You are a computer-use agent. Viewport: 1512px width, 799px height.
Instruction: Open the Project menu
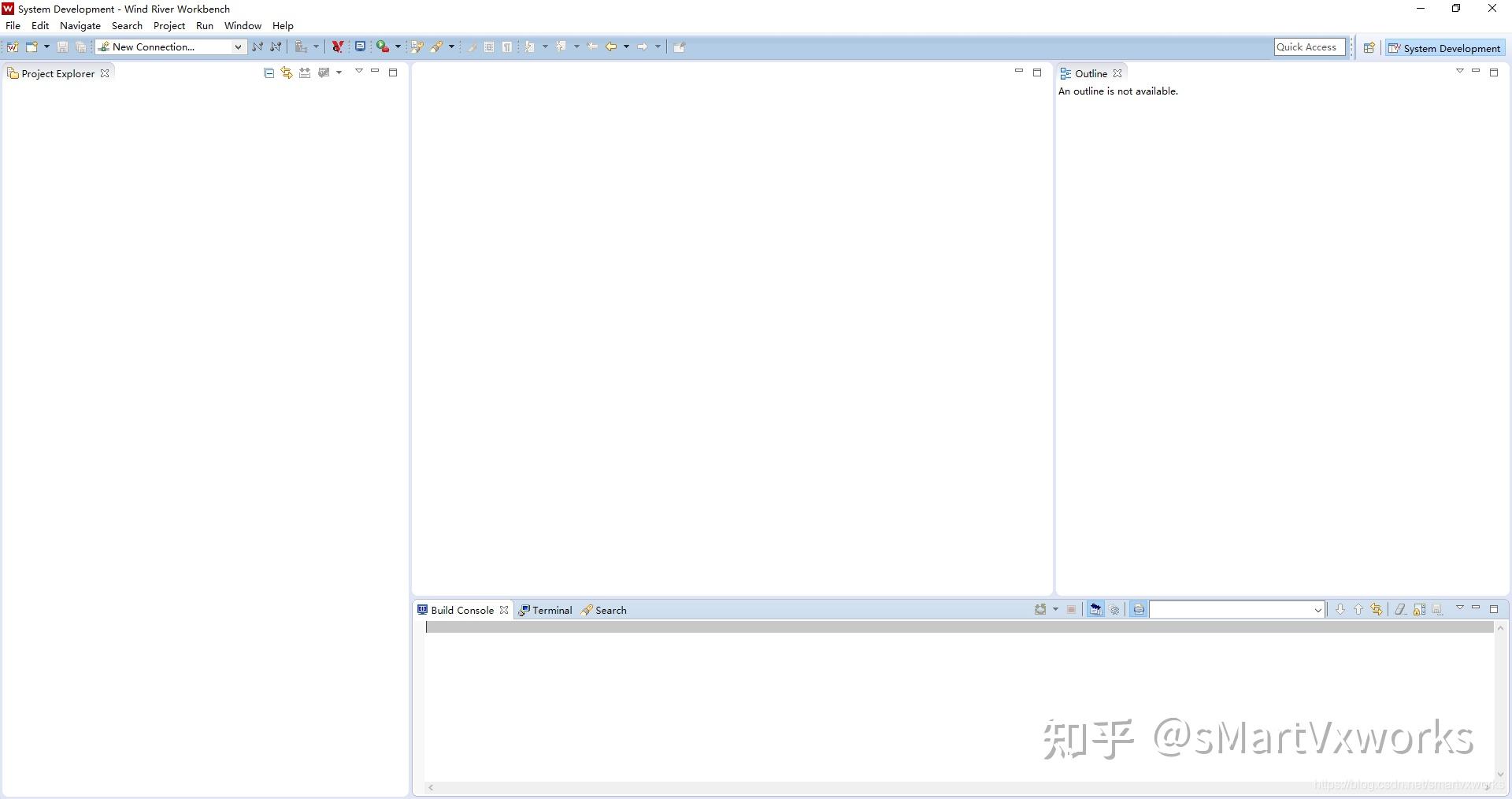click(169, 25)
